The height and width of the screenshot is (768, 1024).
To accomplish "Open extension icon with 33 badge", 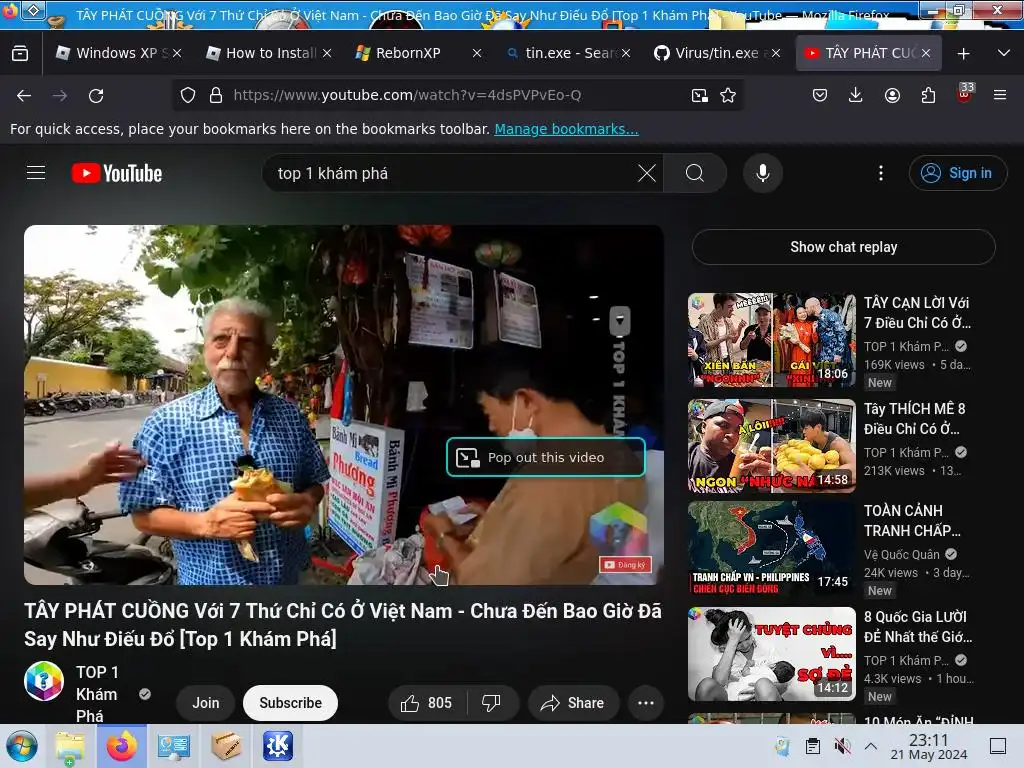I will 965,93.
